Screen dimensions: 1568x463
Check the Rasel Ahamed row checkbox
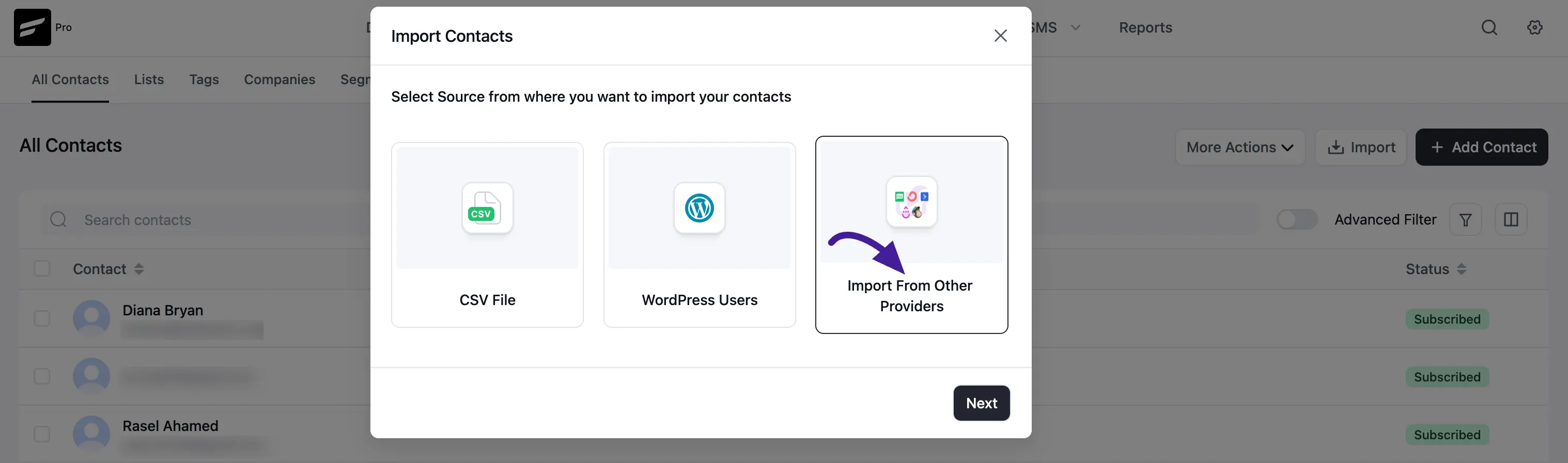click(42, 434)
